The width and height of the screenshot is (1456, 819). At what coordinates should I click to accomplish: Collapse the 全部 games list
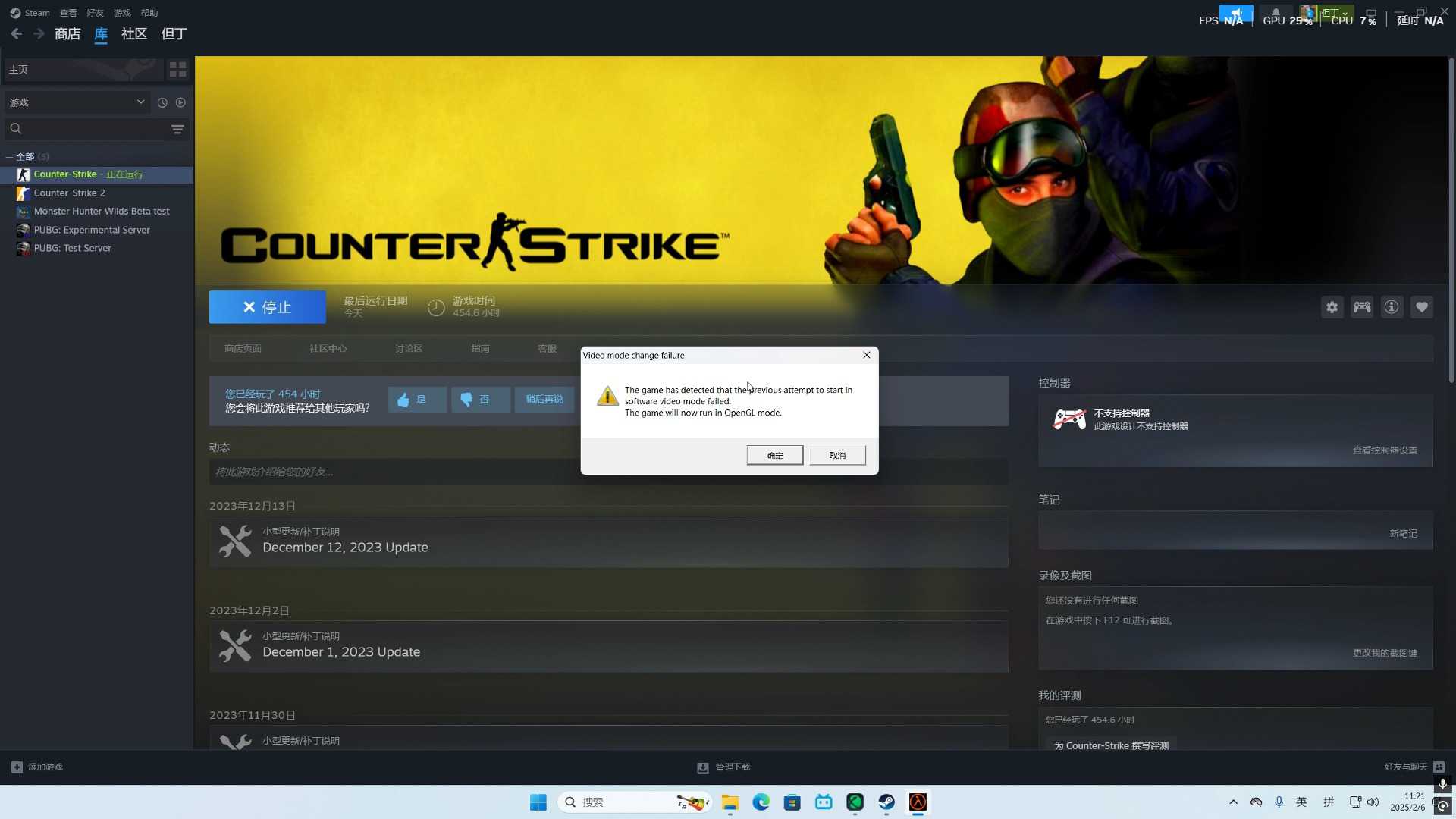click(x=9, y=157)
